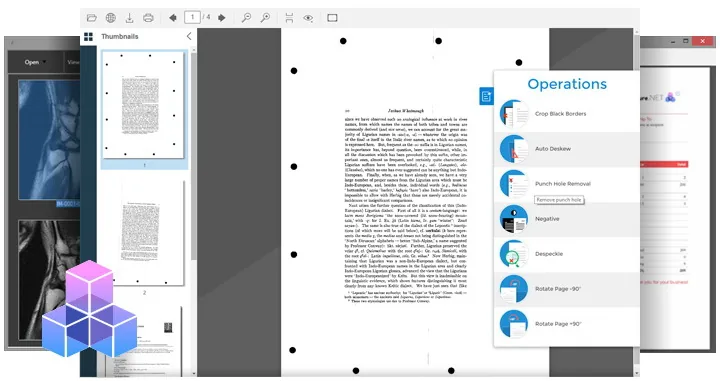Select the second page thumbnail
This screenshot has width=720, height=381.
pyautogui.click(x=144, y=232)
